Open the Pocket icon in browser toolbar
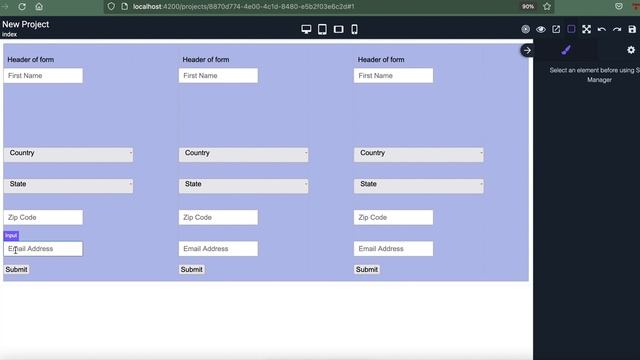 (619, 7)
